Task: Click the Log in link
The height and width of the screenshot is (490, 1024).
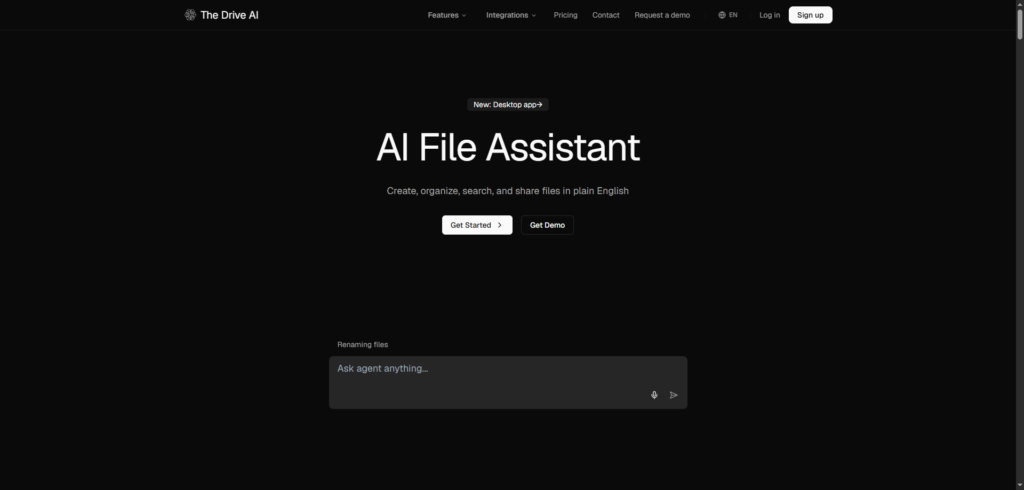Action: click(769, 15)
